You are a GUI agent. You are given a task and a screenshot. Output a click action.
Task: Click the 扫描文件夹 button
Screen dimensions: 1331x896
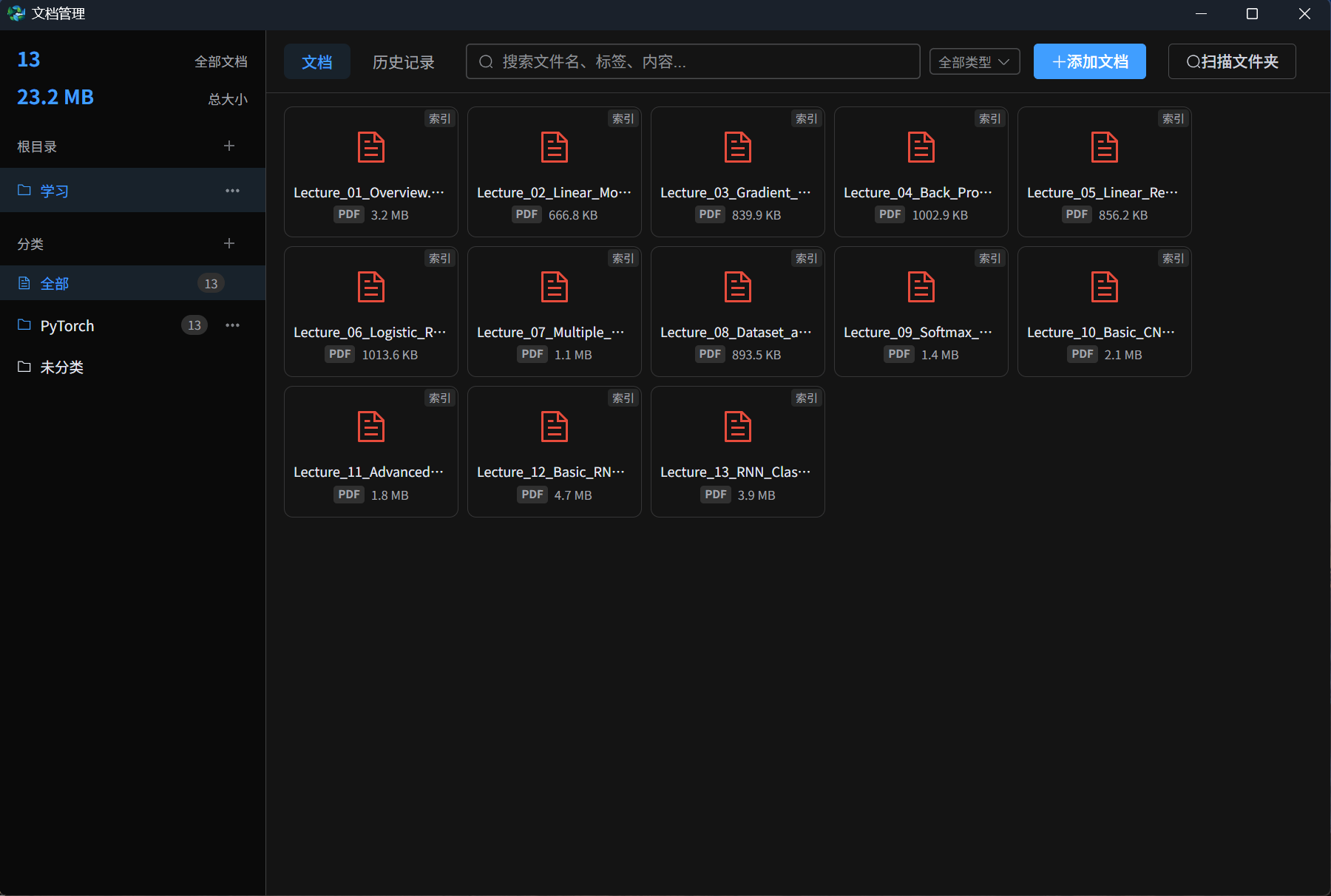point(1232,61)
